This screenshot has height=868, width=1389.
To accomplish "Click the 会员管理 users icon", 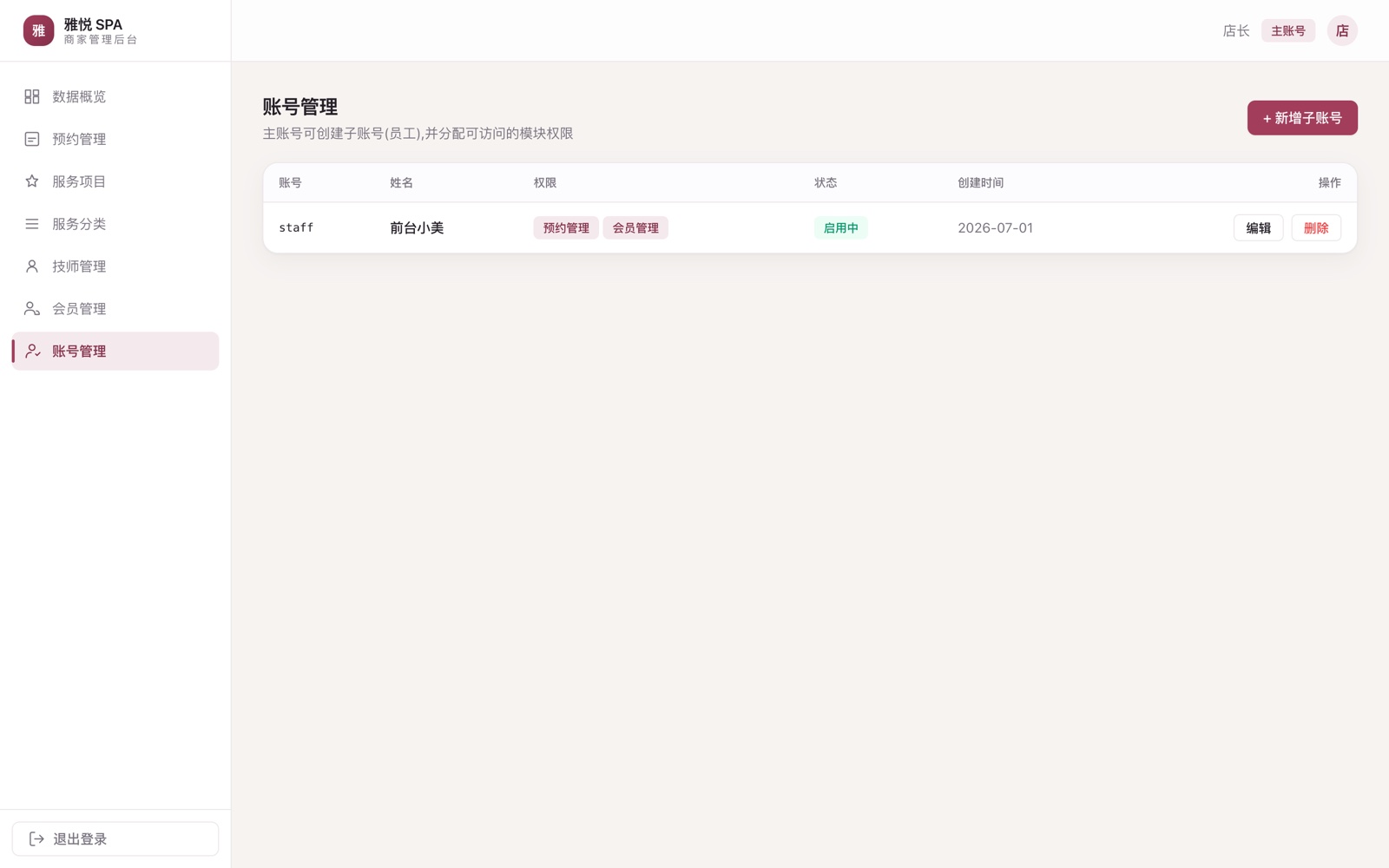I will [x=32, y=309].
